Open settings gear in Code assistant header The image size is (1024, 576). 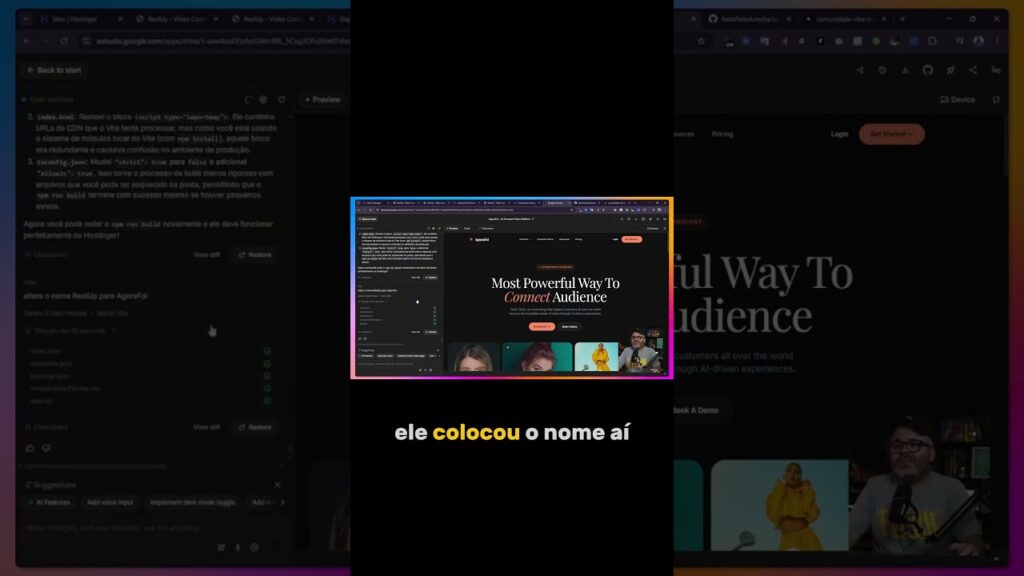click(263, 100)
